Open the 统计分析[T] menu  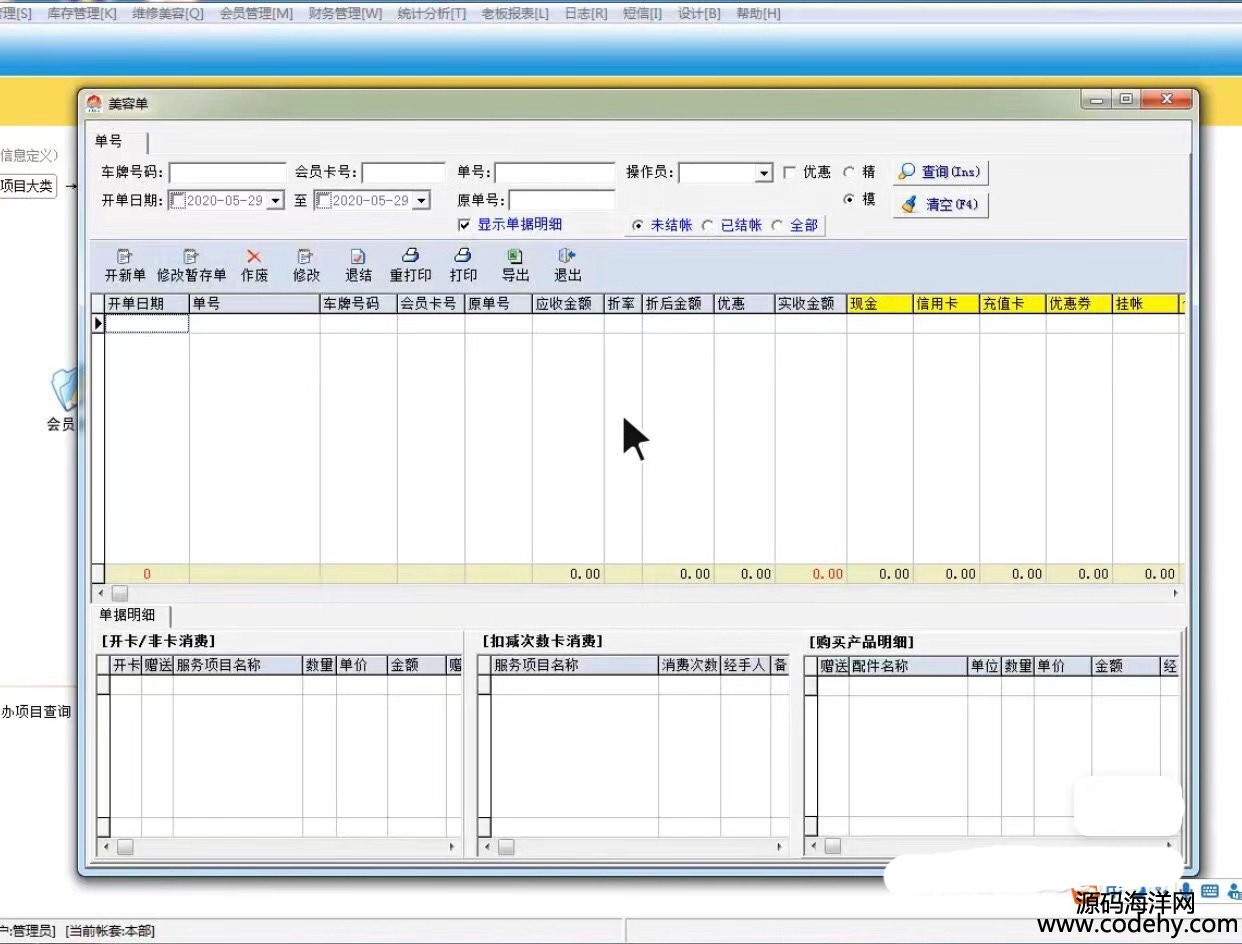tap(432, 14)
